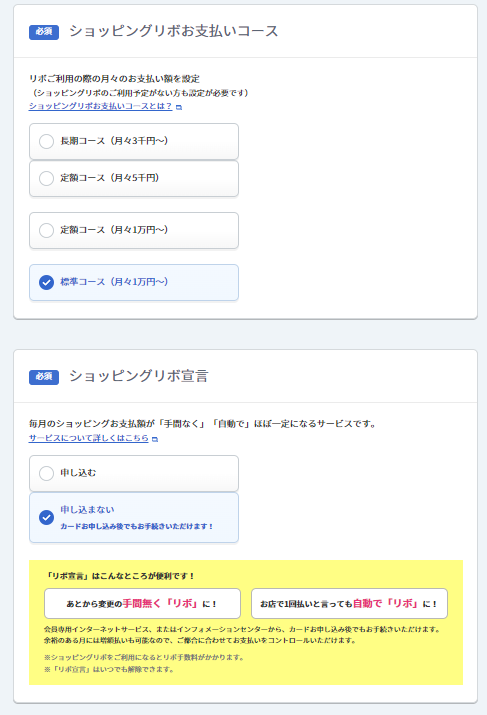Select the 長期コース (月々3千円〜) radio option
This screenshot has height=715, width=487.
(134, 141)
